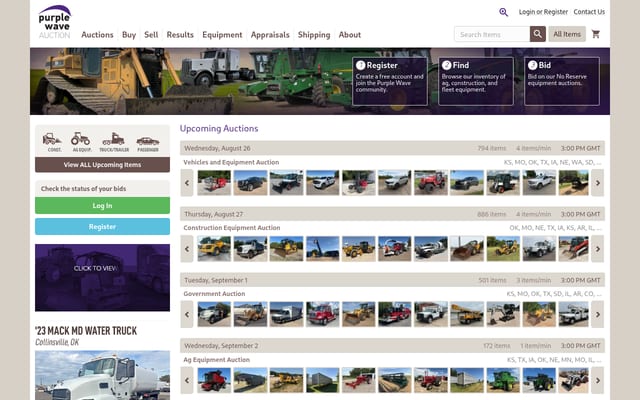Open the Auctions menu
Screen dimensions: 640x400
[97, 35]
